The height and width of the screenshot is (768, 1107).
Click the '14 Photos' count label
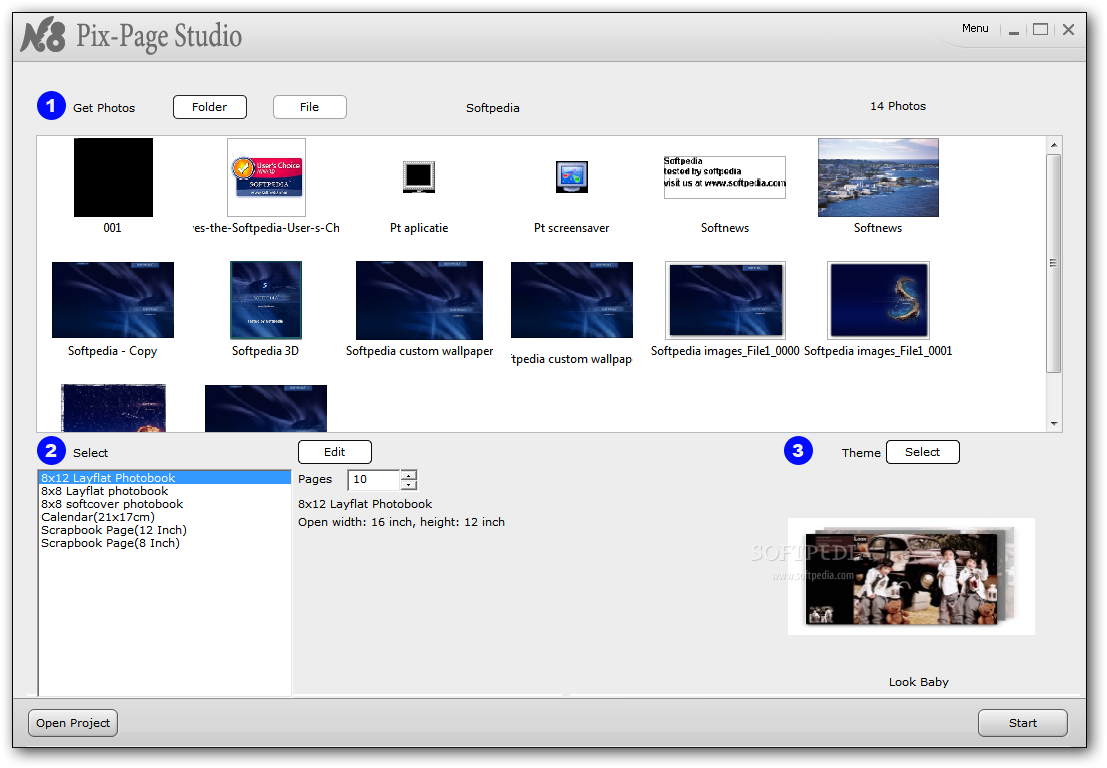coord(898,106)
